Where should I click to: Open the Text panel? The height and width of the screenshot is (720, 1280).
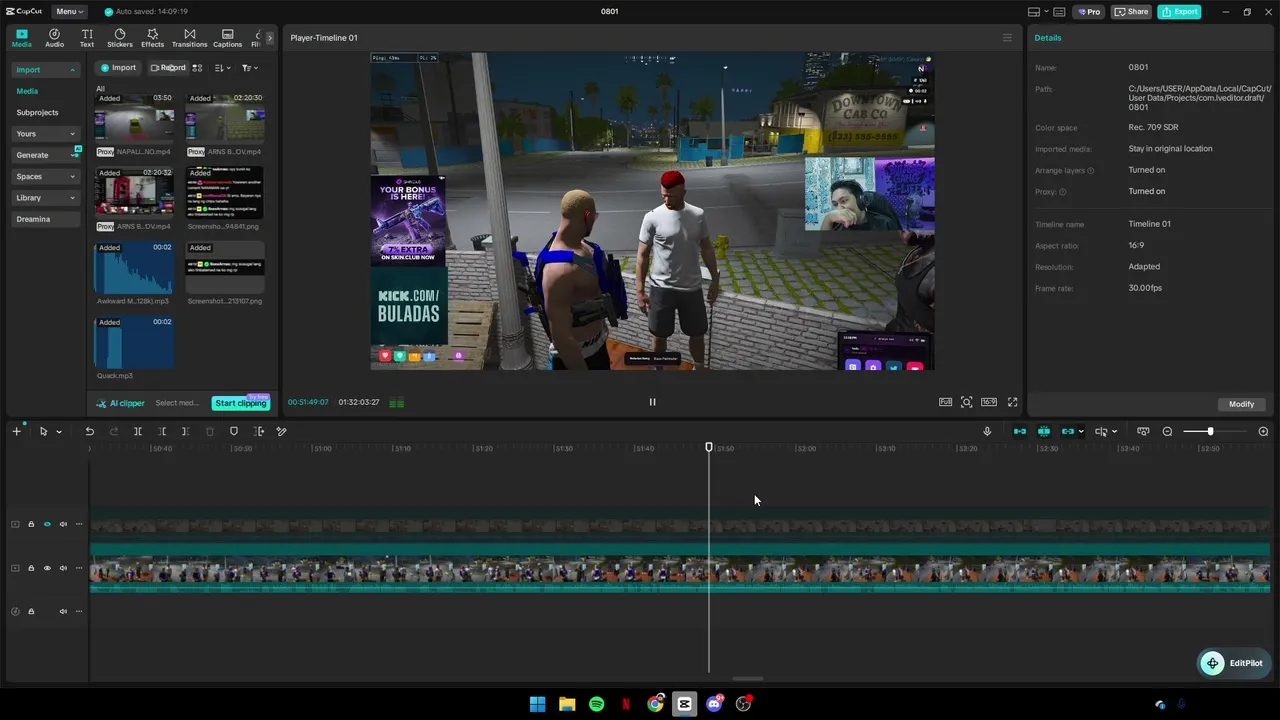pyautogui.click(x=87, y=38)
